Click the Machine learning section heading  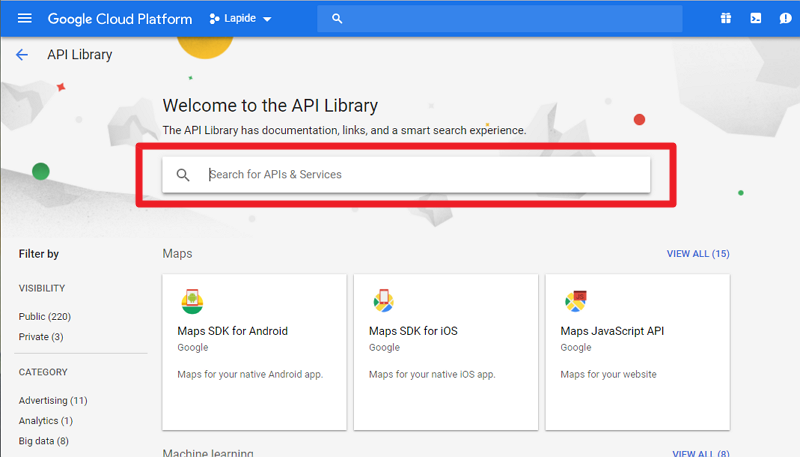coord(208,452)
